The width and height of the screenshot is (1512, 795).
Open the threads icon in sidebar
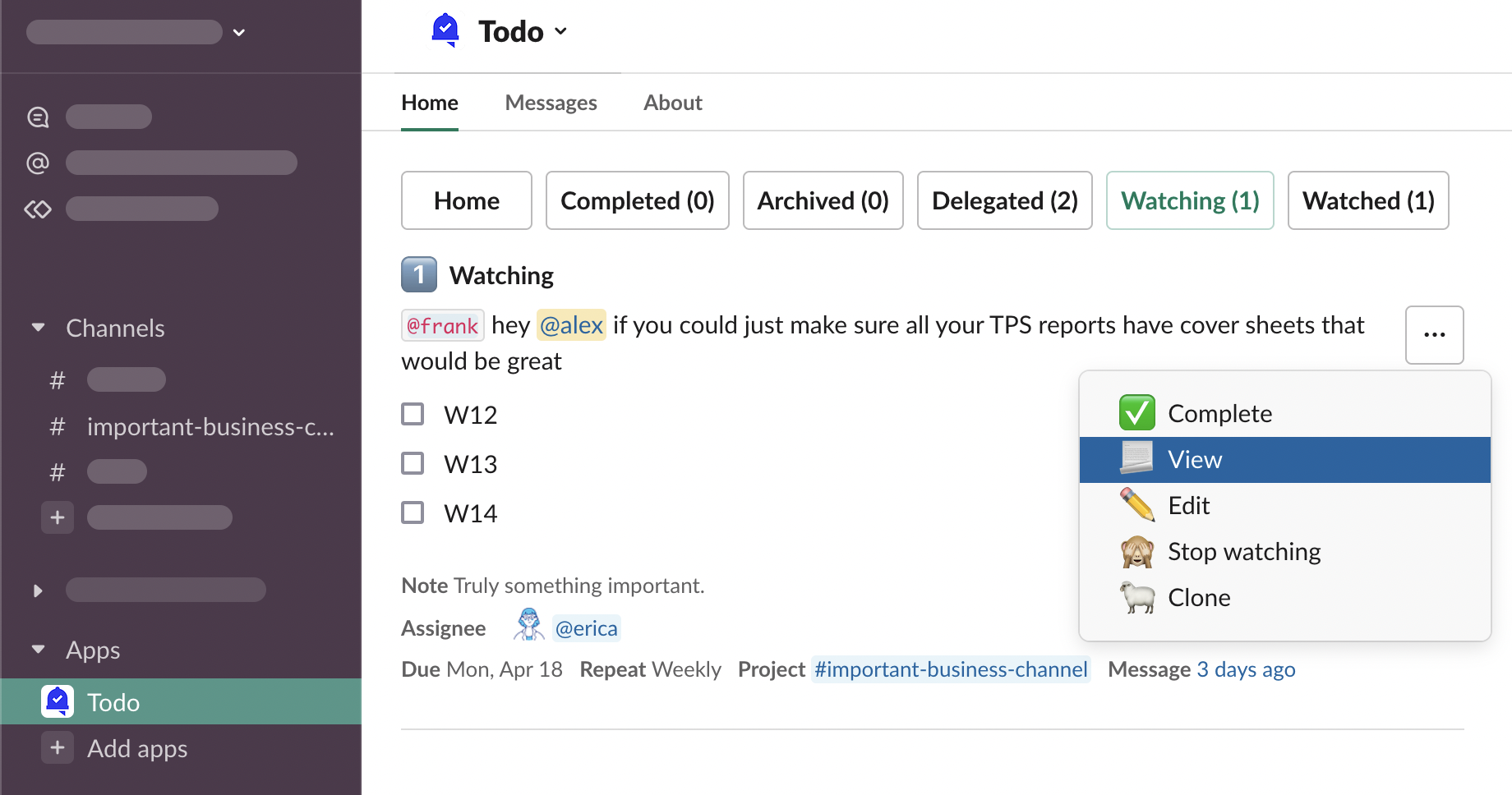click(x=38, y=117)
